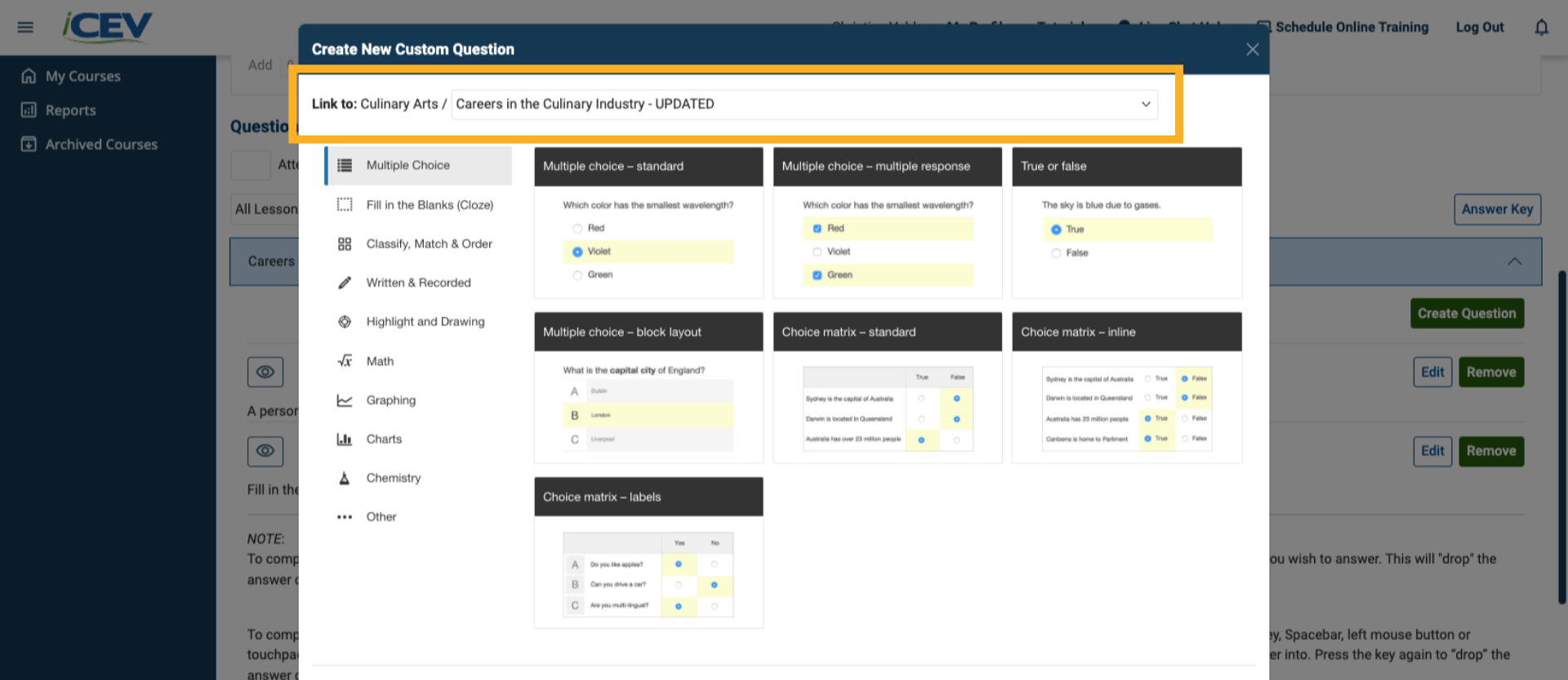Open the All Lessons filter dropdown

pyautogui.click(x=266, y=209)
